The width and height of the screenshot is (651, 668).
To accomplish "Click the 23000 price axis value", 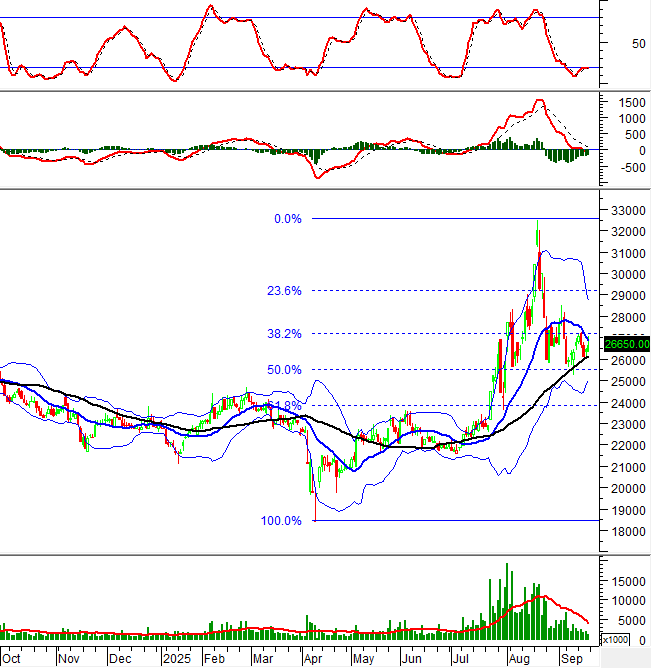I will tap(628, 425).
